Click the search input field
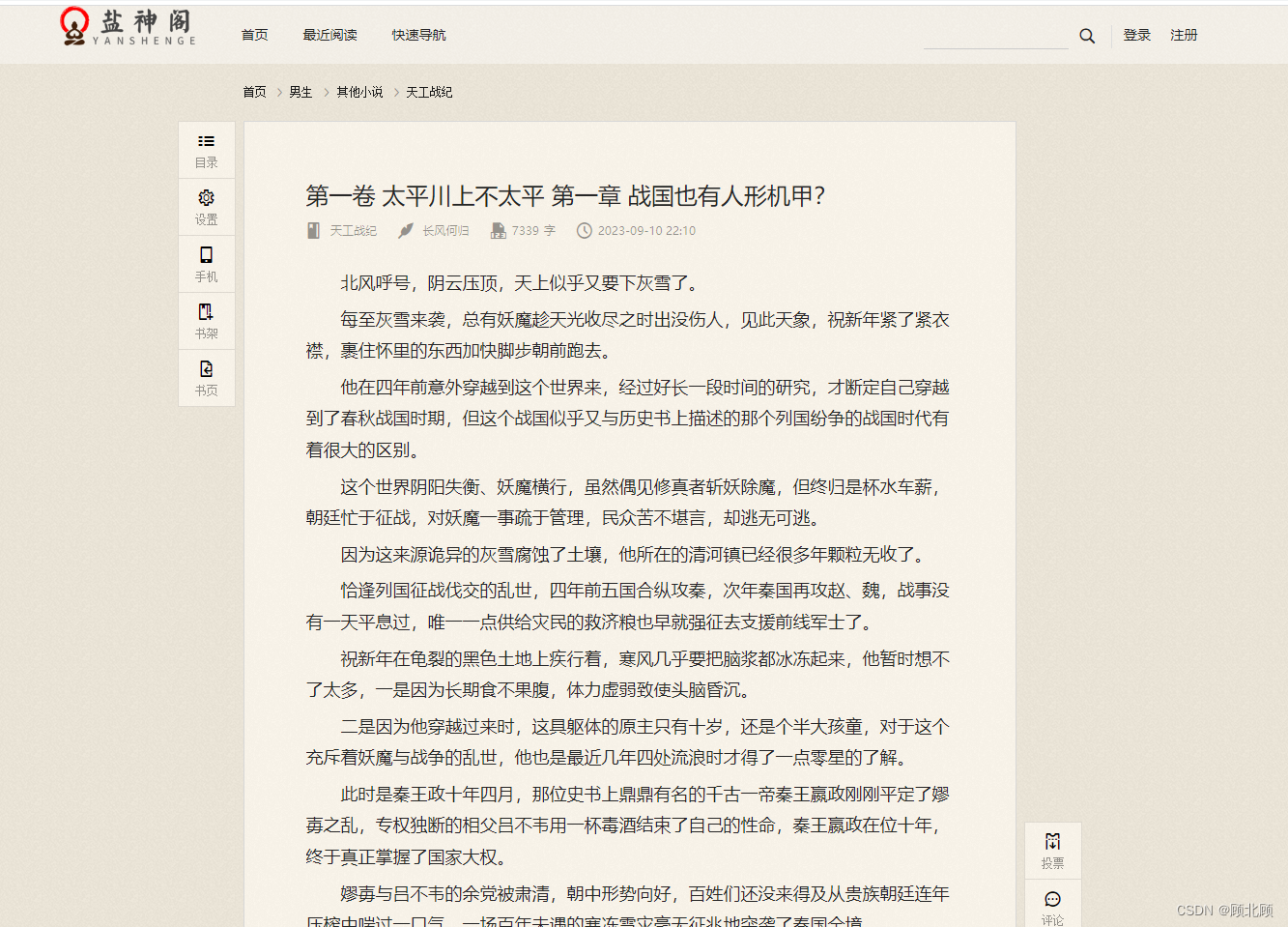1288x927 pixels. click(x=995, y=36)
